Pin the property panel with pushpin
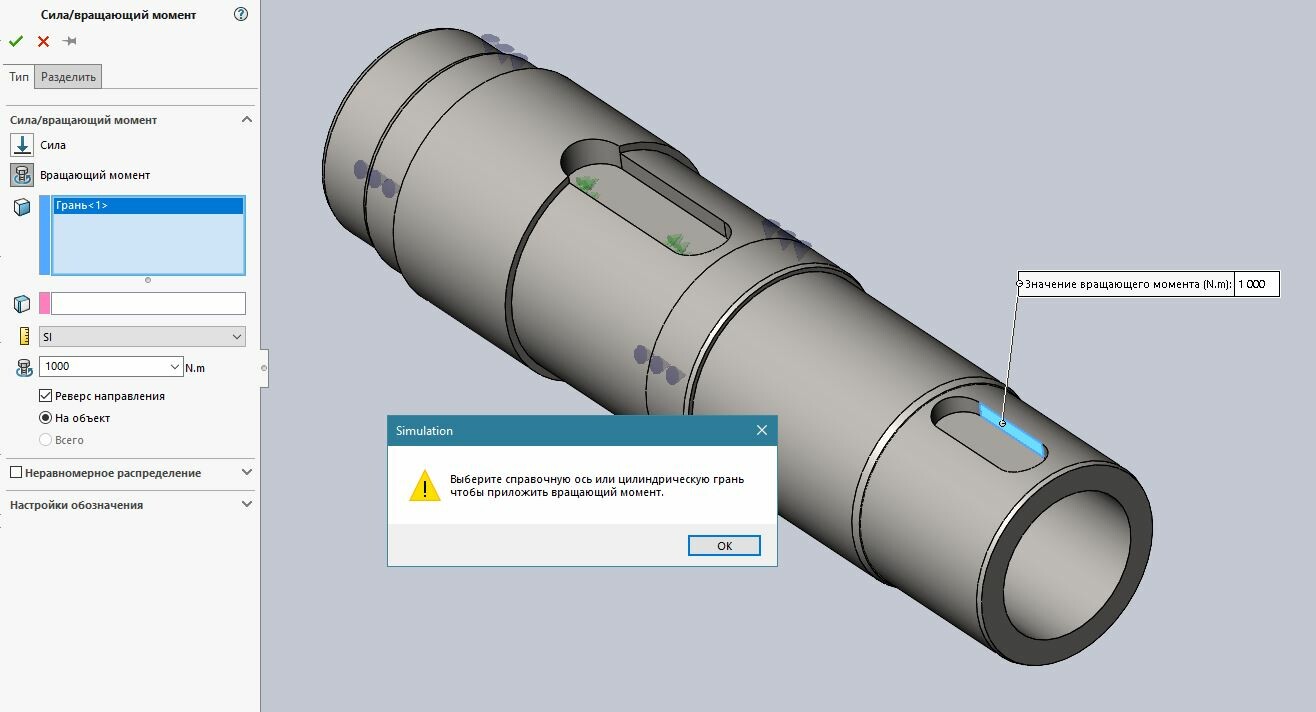1316x712 pixels. (69, 41)
